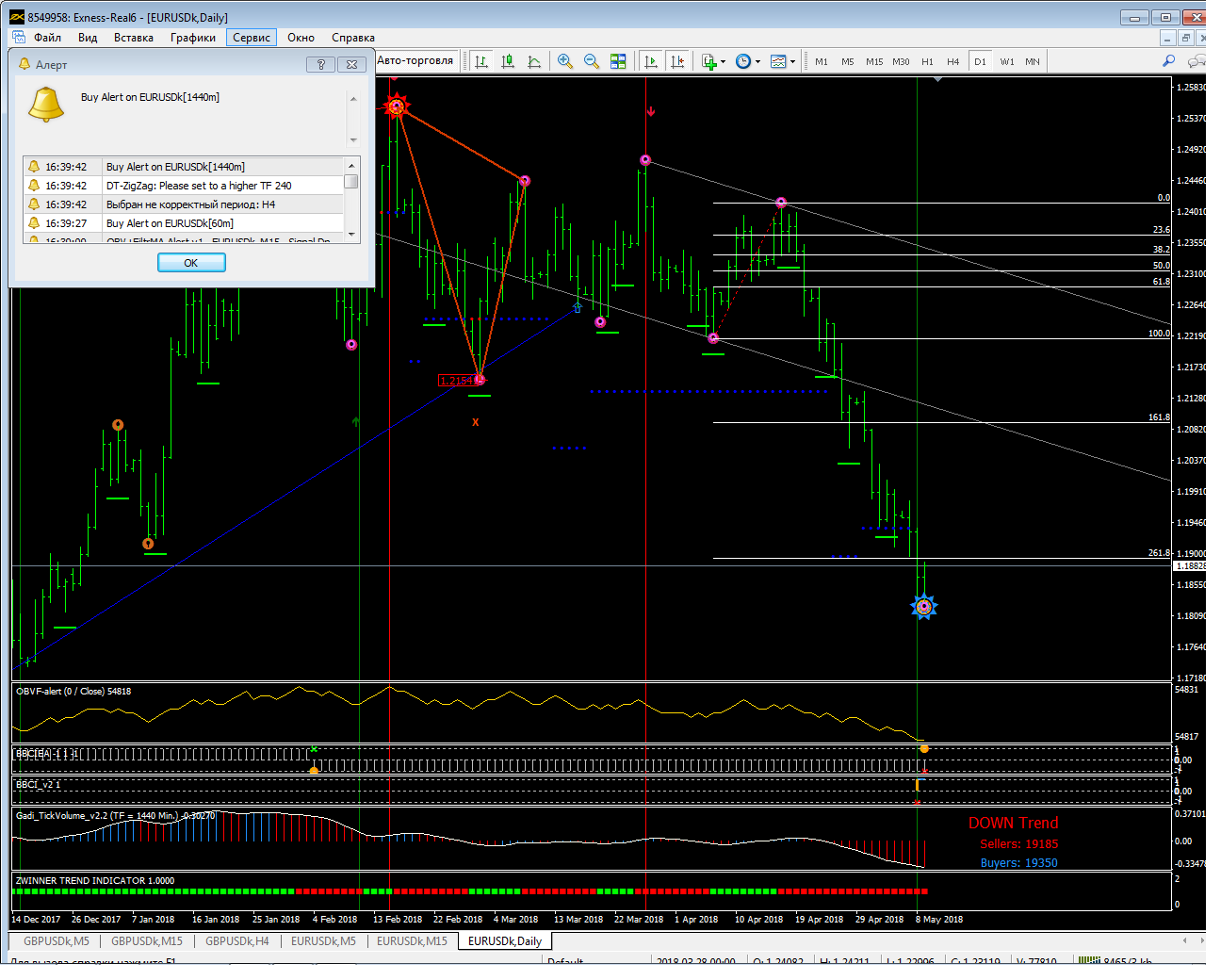1221x980 pixels.
Task: Switch timeframe to W1
Action: tap(1007, 62)
